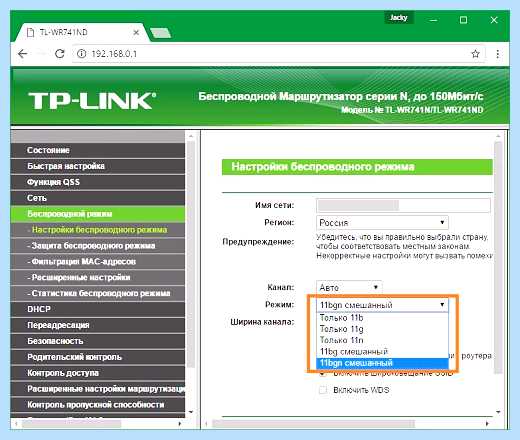This screenshot has height=440, width=520.
Task: Open Фильтрация MAC-адресов submenu
Action: (98, 261)
